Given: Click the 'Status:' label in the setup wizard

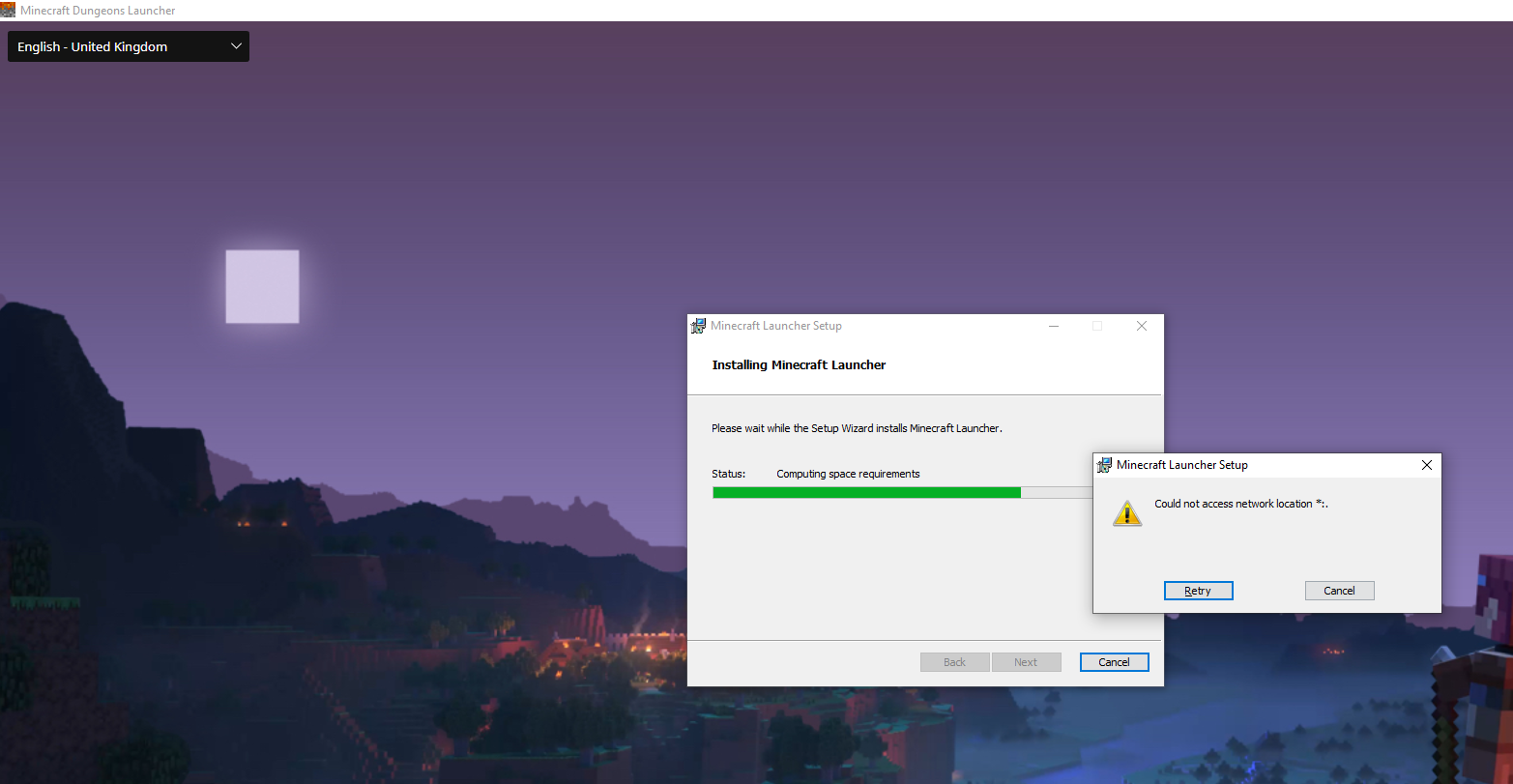Looking at the screenshot, I should pyautogui.click(x=729, y=474).
